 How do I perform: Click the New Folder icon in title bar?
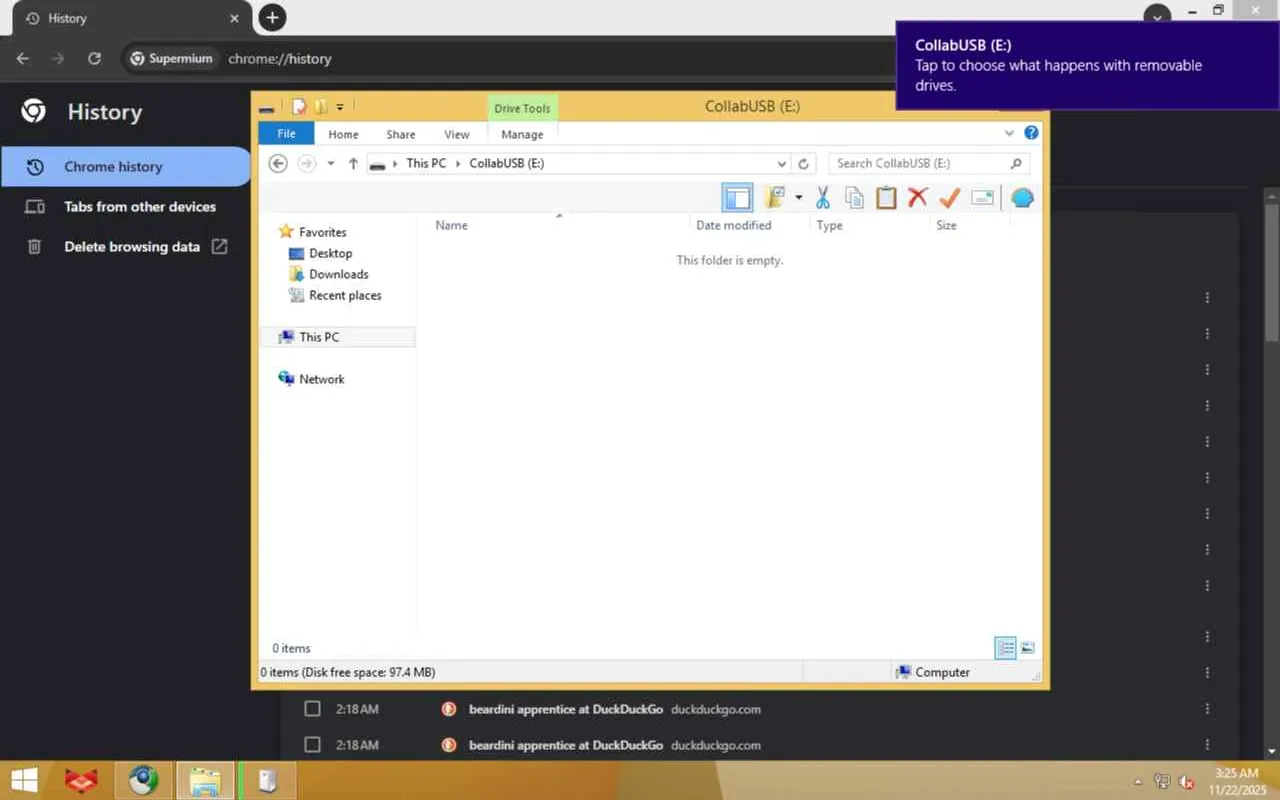321,107
